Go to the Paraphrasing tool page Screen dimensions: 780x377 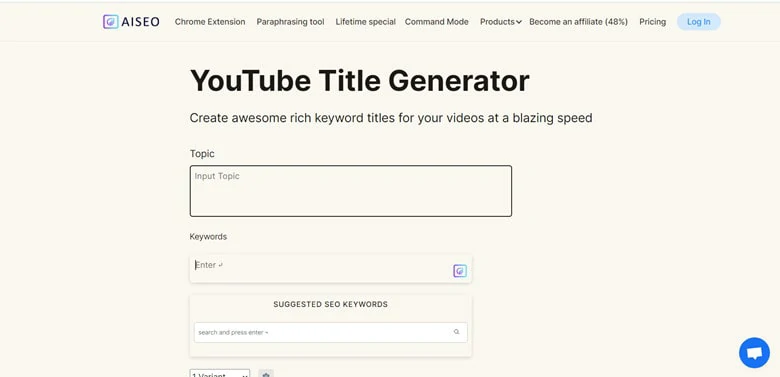click(x=291, y=22)
